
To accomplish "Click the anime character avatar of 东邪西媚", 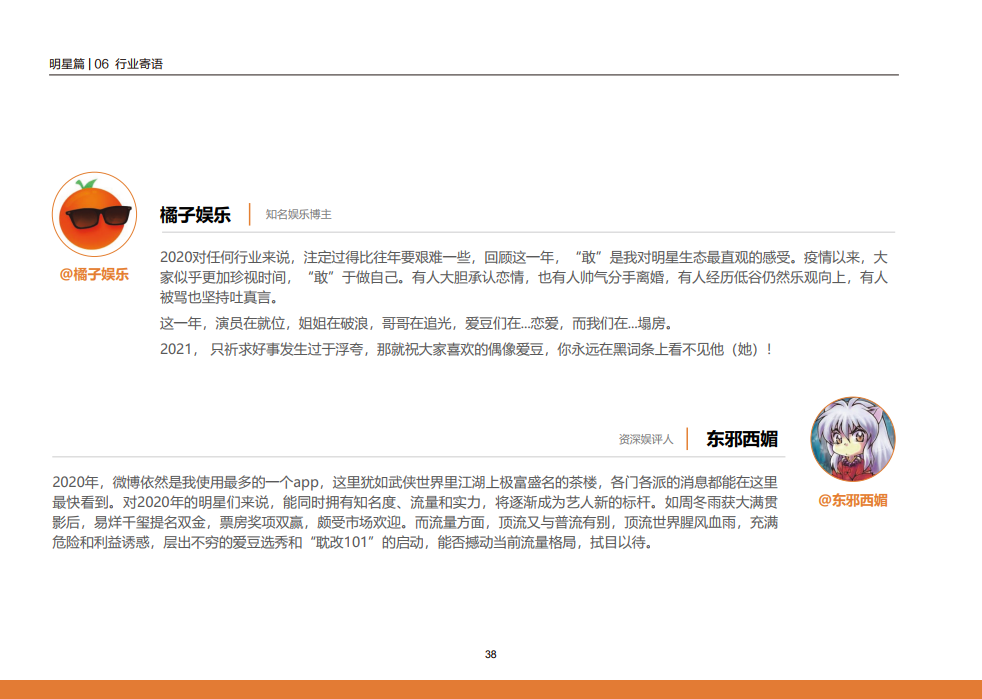I will (852, 439).
